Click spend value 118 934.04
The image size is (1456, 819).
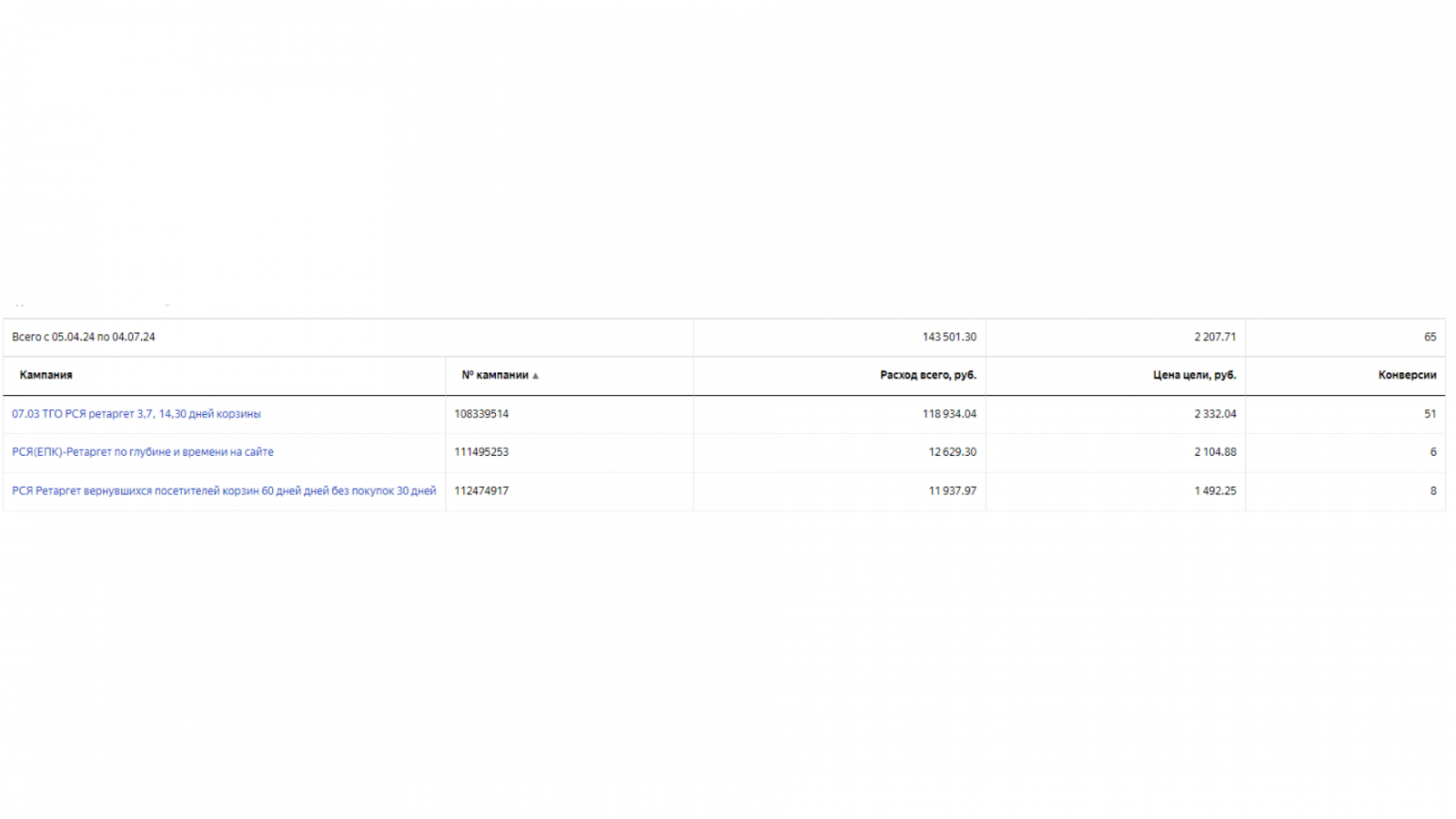[x=949, y=414]
